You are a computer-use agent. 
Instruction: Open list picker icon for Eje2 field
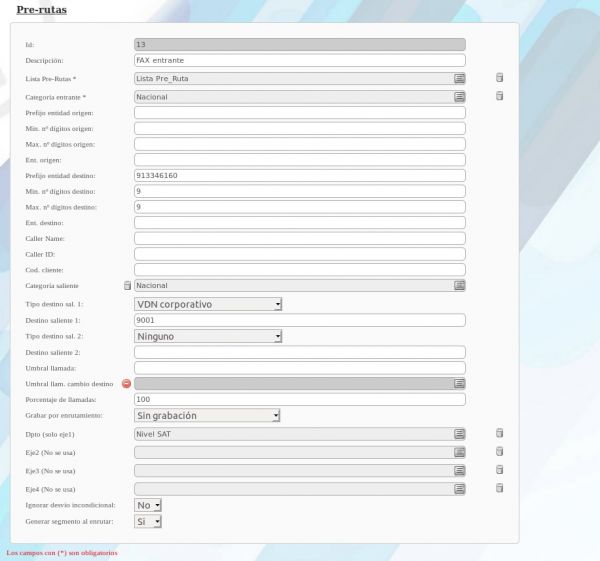pos(459,452)
